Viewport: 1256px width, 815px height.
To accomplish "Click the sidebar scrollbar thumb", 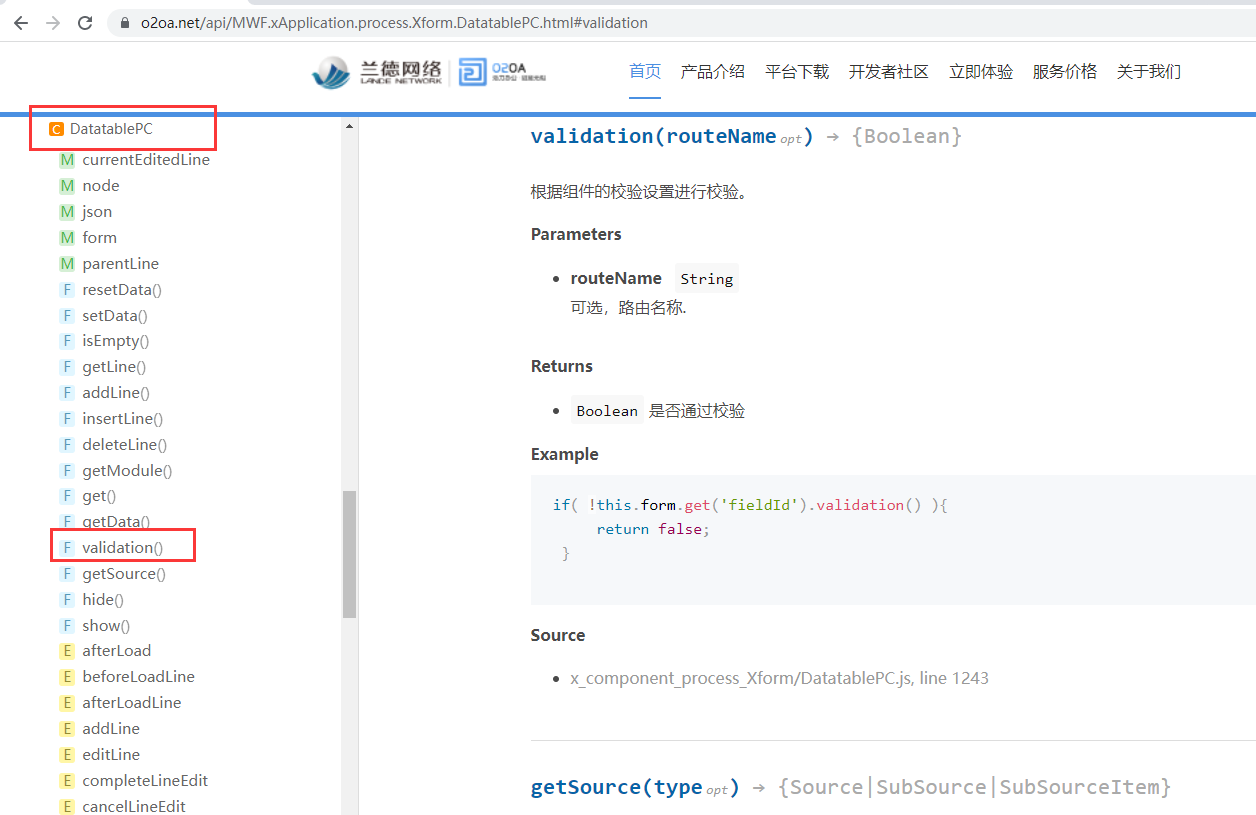I will point(349,554).
